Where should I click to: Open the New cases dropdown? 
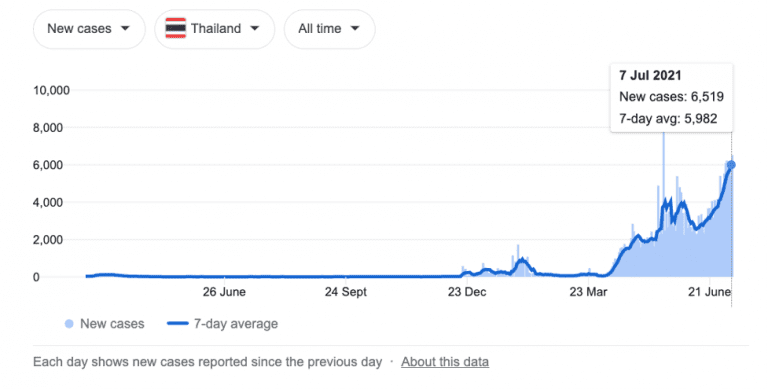click(89, 29)
